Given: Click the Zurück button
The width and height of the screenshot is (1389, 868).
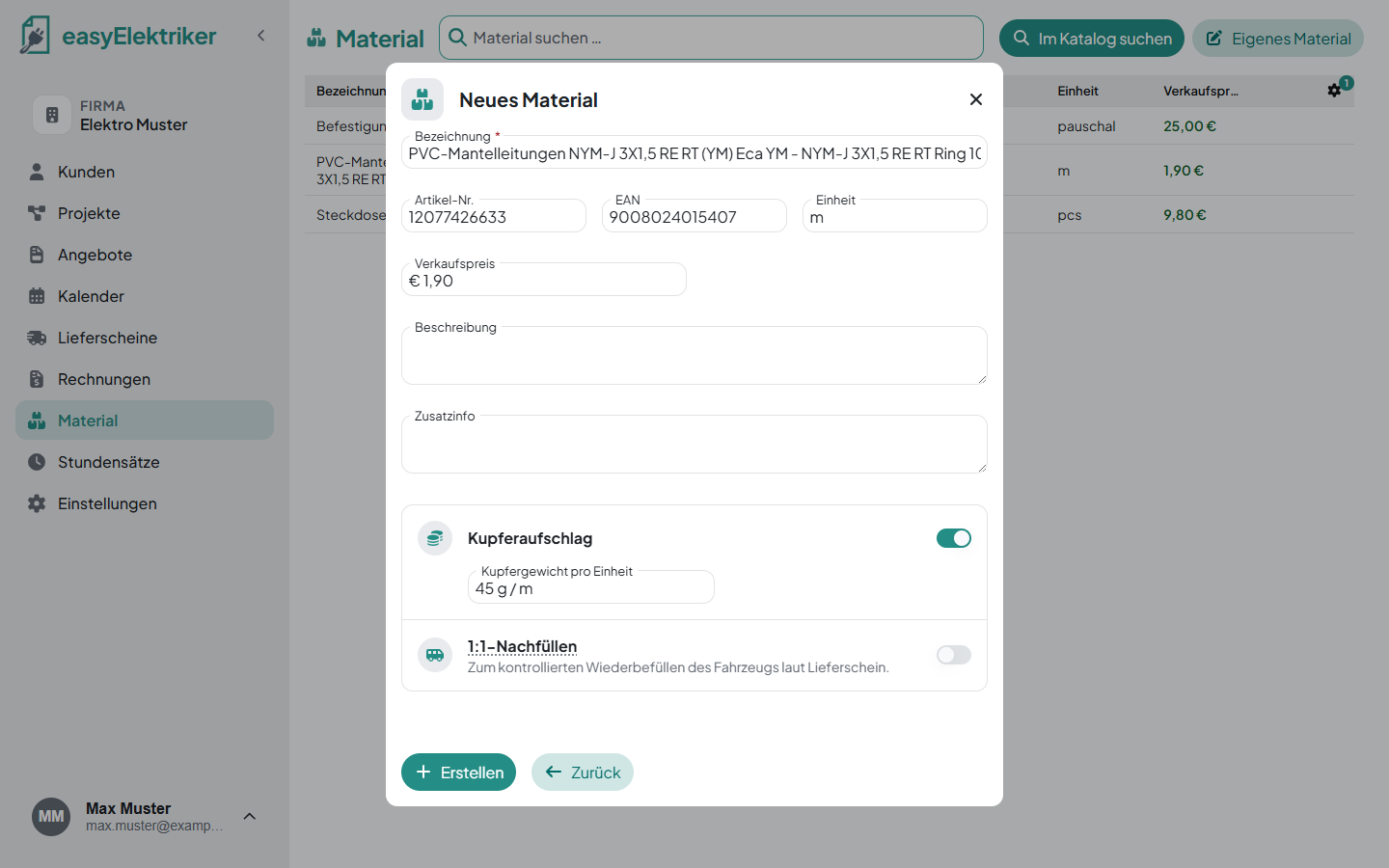Looking at the screenshot, I should [583, 773].
